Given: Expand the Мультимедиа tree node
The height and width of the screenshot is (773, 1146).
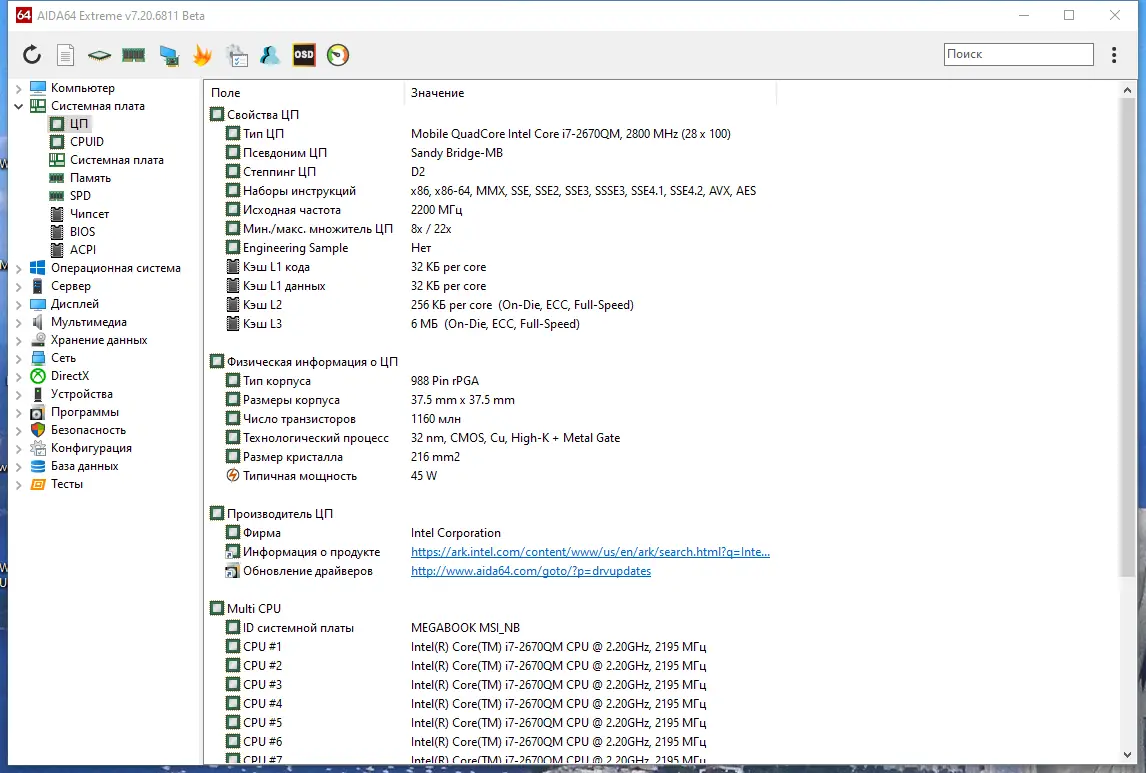Looking at the screenshot, I should [18, 322].
